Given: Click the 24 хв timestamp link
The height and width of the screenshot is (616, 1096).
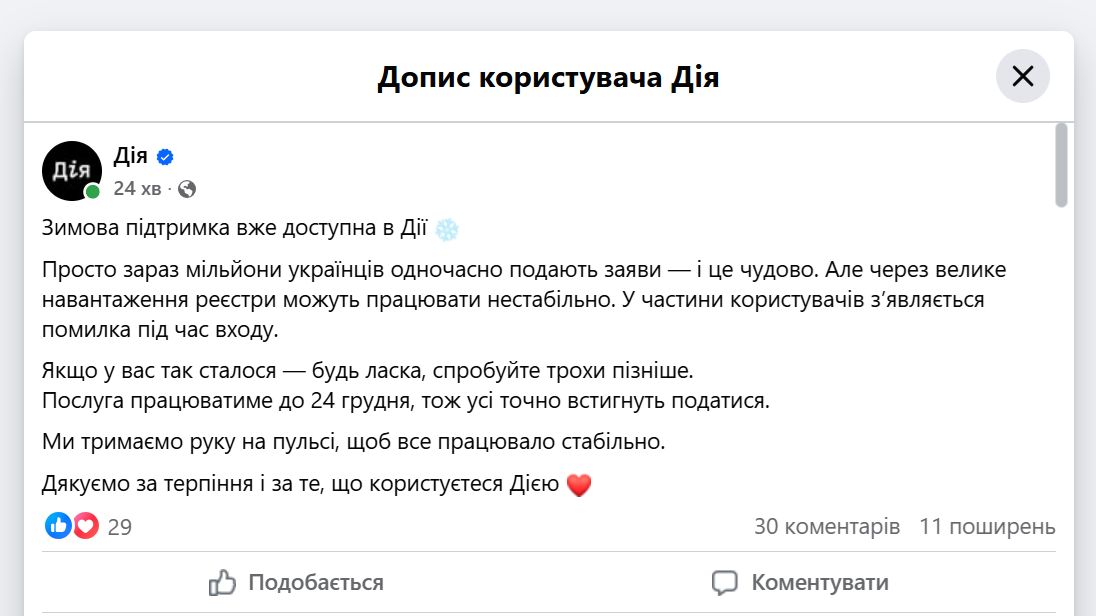Looking at the screenshot, I should tap(137, 188).
